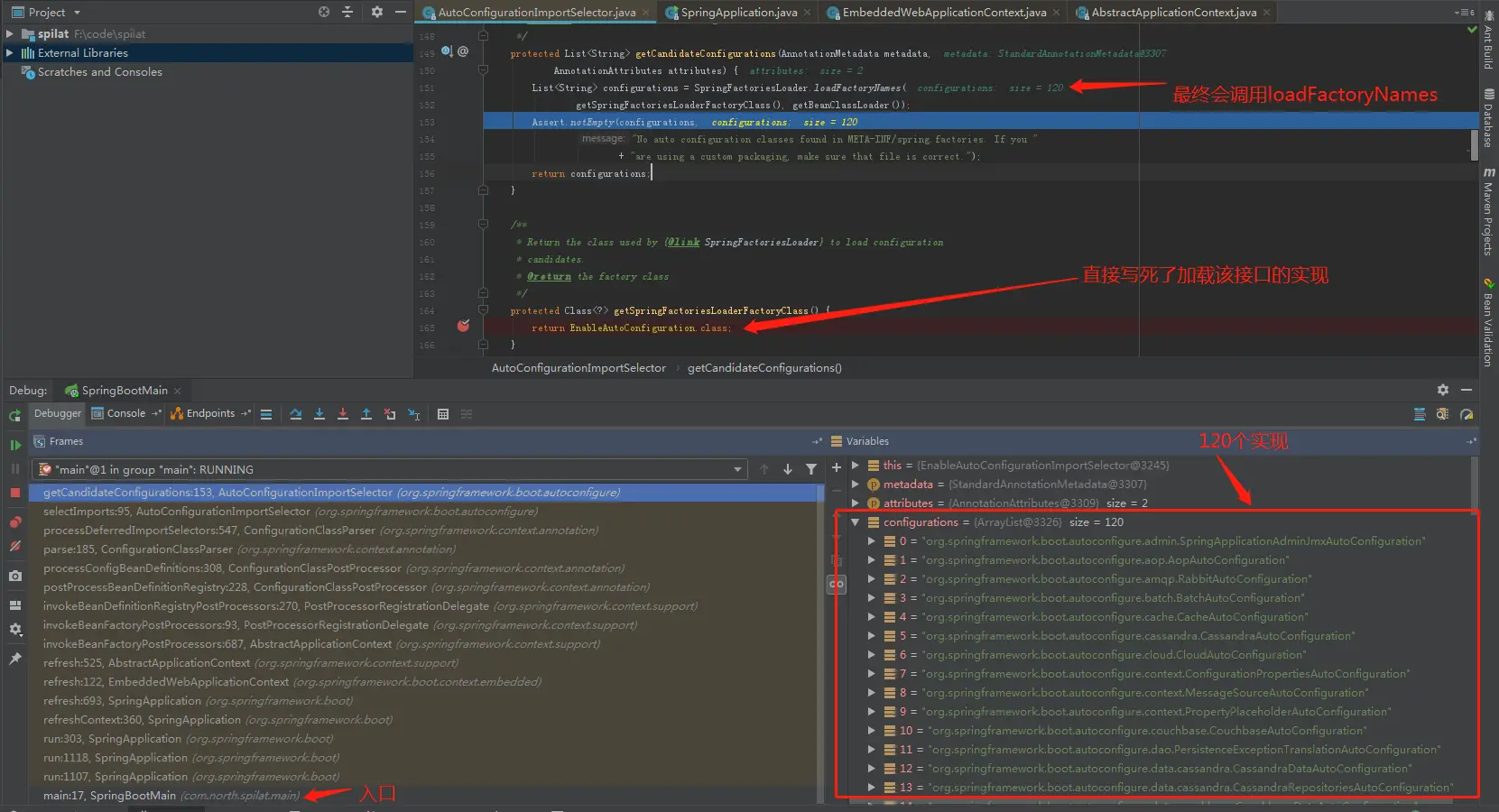Click Trace Current Stream Chain icon
The height and width of the screenshot is (812, 1499).
pyautogui.click(x=467, y=414)
